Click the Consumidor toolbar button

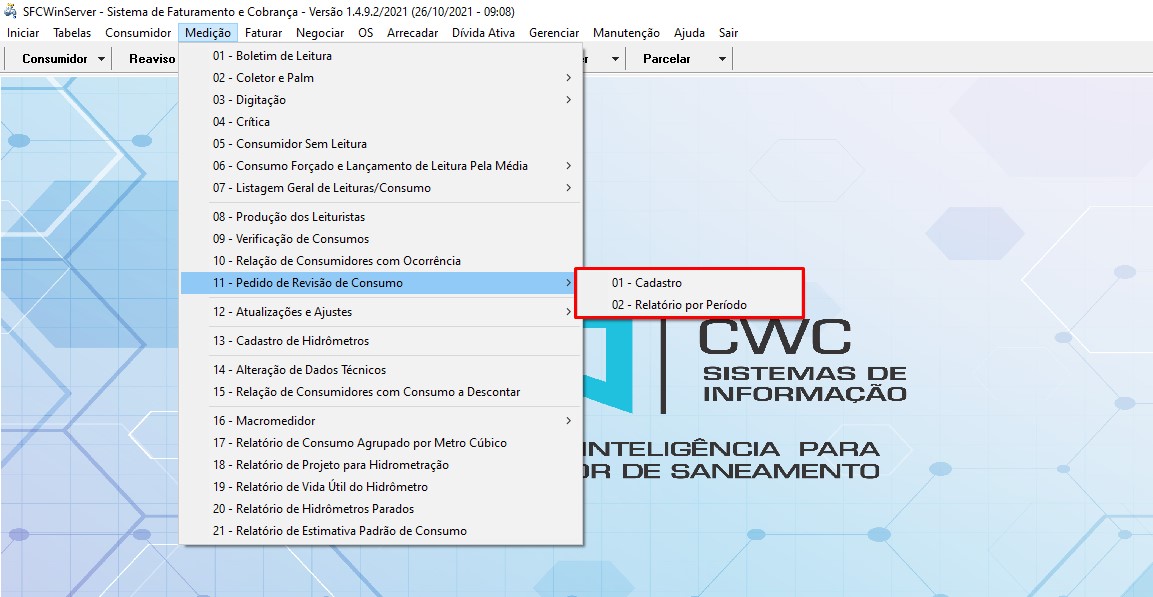[55, 59]
